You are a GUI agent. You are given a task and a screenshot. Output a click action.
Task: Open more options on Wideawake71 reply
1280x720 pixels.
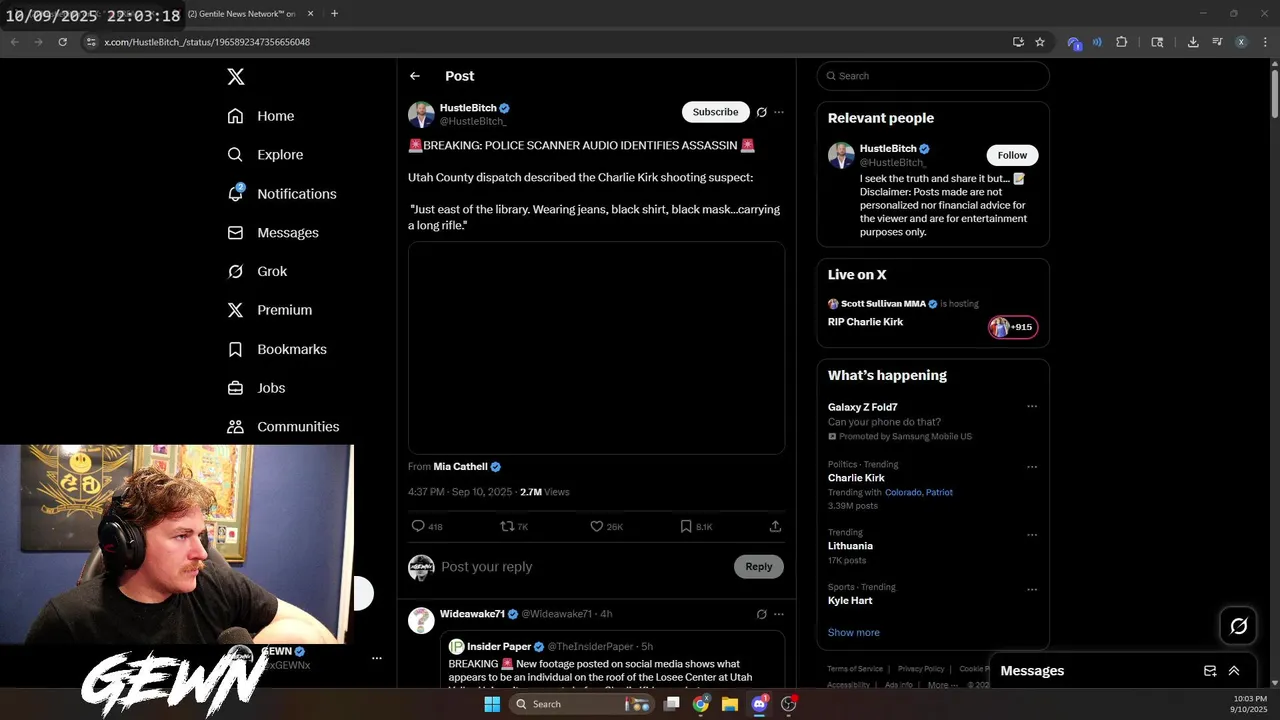[779, 614]
